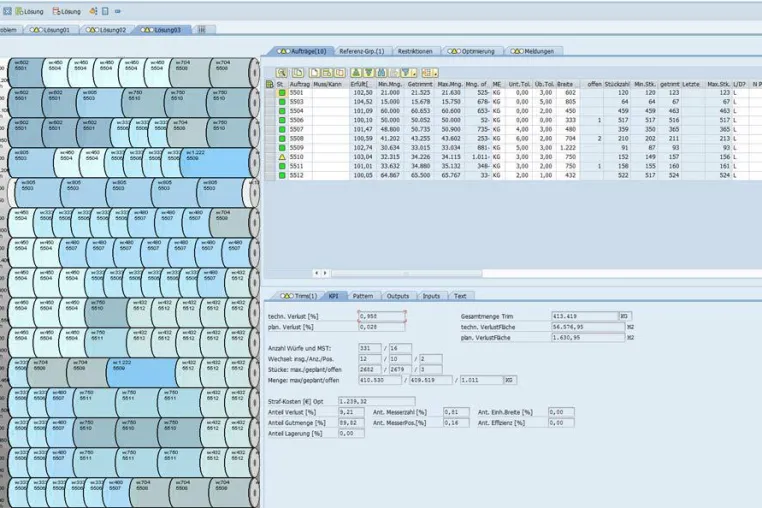This screenshot has width=762, height=508.
Task: Click the red Lösung delete button
Action: coord(67,11)
